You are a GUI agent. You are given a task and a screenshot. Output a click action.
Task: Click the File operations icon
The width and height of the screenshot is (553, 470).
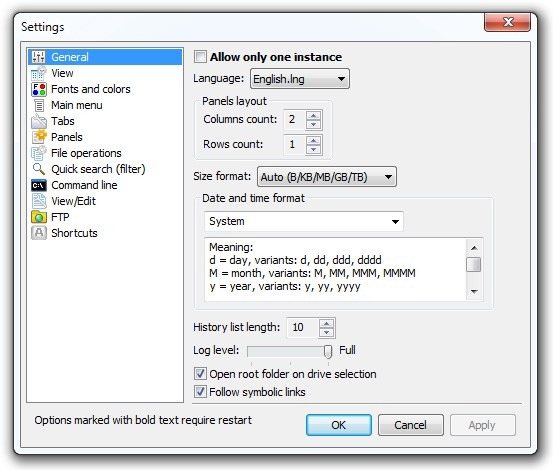[39, 153]
